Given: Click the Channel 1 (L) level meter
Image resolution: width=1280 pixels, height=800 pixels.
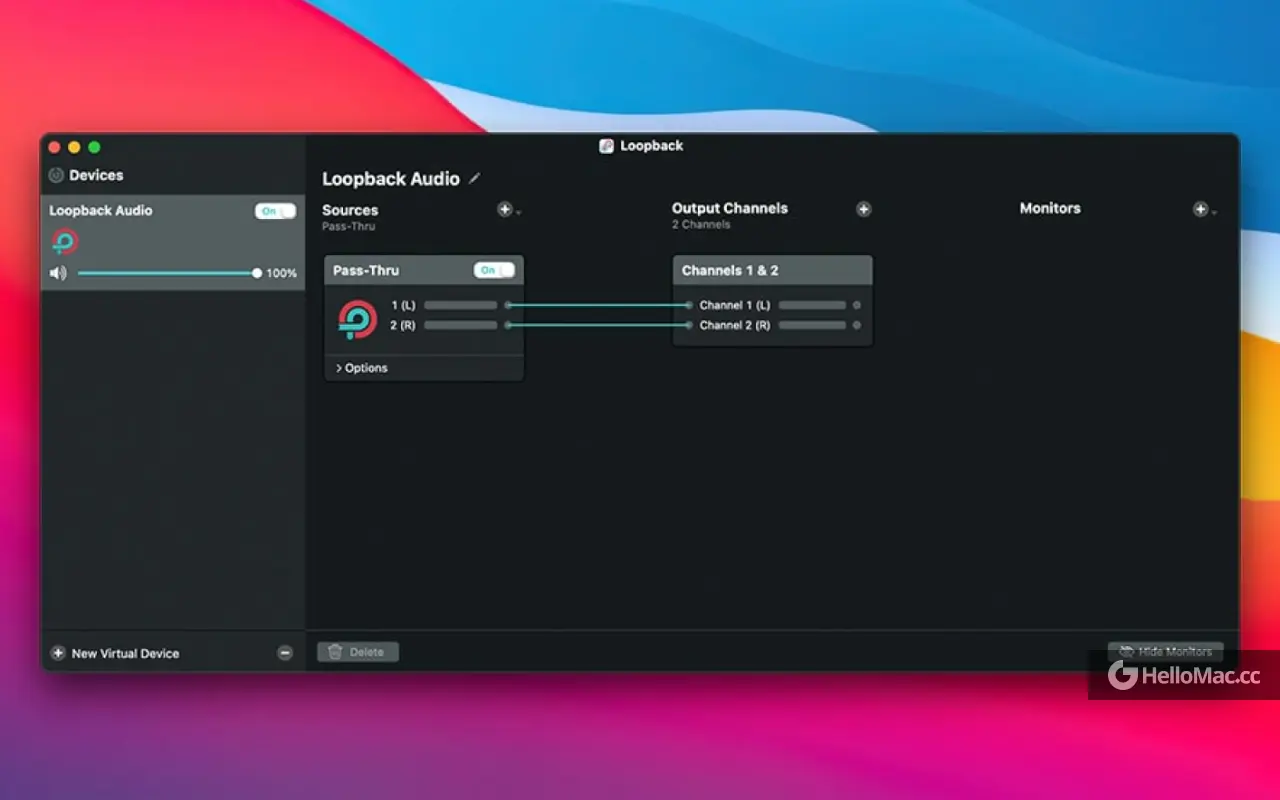Looking at the screenshot, I should tap(812, 305).
